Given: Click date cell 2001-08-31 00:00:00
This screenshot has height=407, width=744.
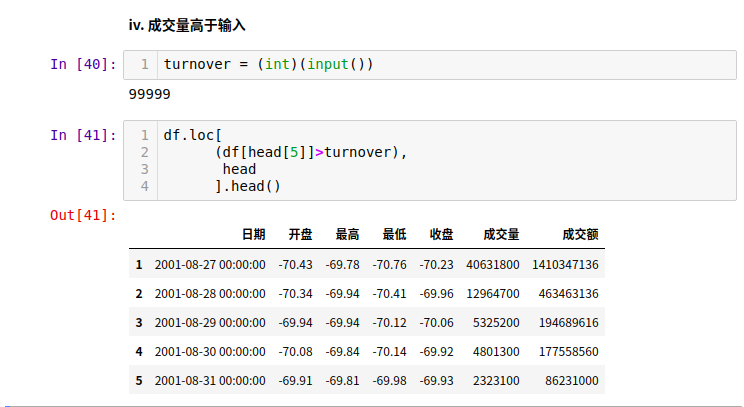Looking at the screenshot, I should (x=210, y=380).
